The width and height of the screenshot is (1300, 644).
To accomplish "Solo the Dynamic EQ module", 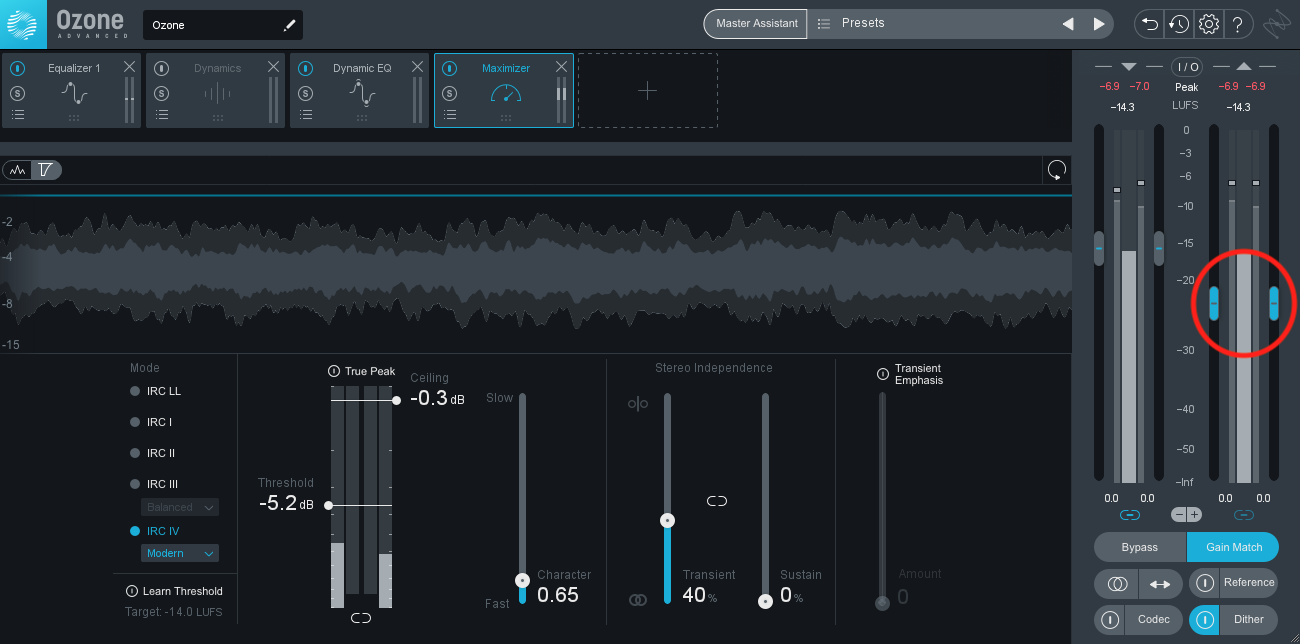I will [306, 93].
